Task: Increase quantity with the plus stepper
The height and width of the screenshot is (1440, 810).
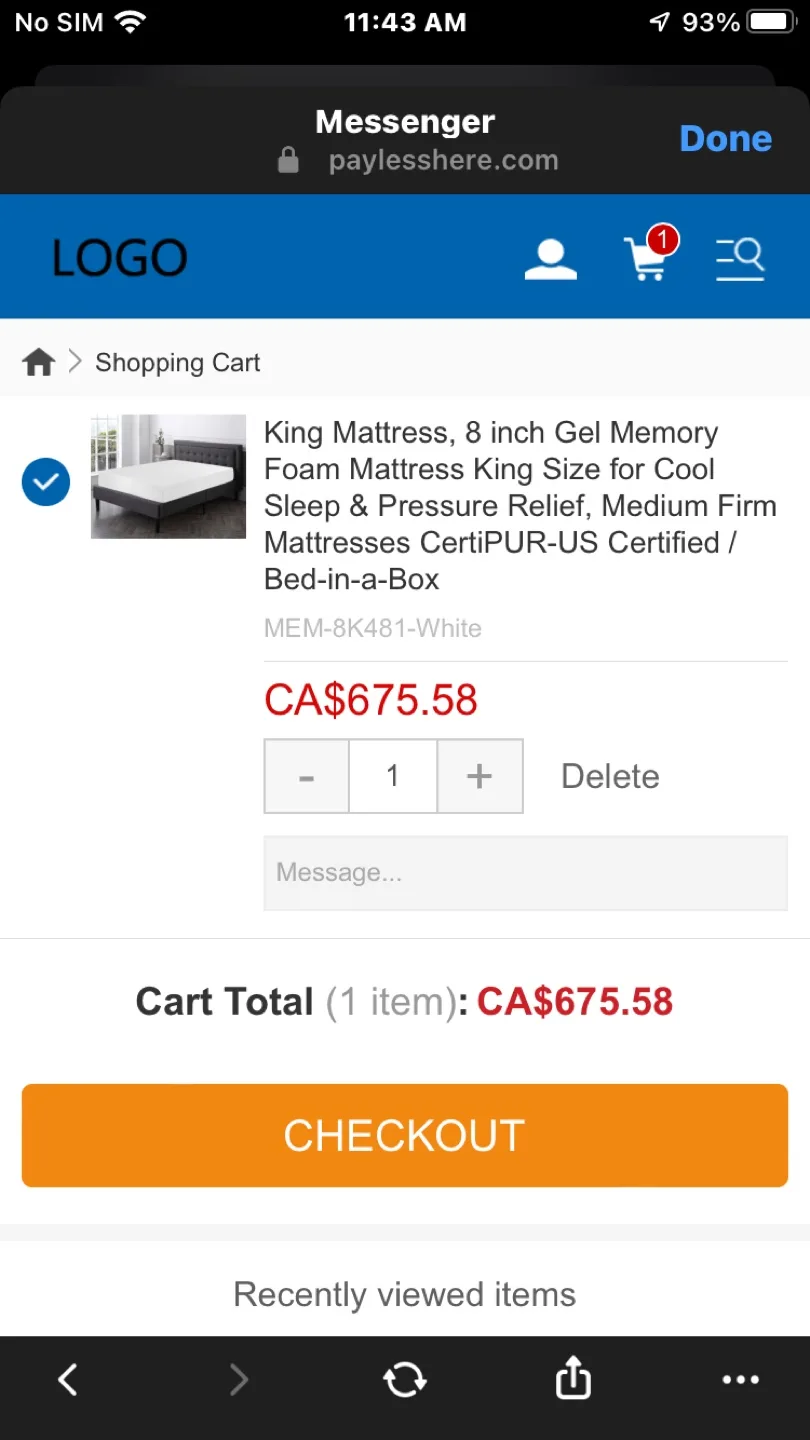Action: (x=479, y=776)
